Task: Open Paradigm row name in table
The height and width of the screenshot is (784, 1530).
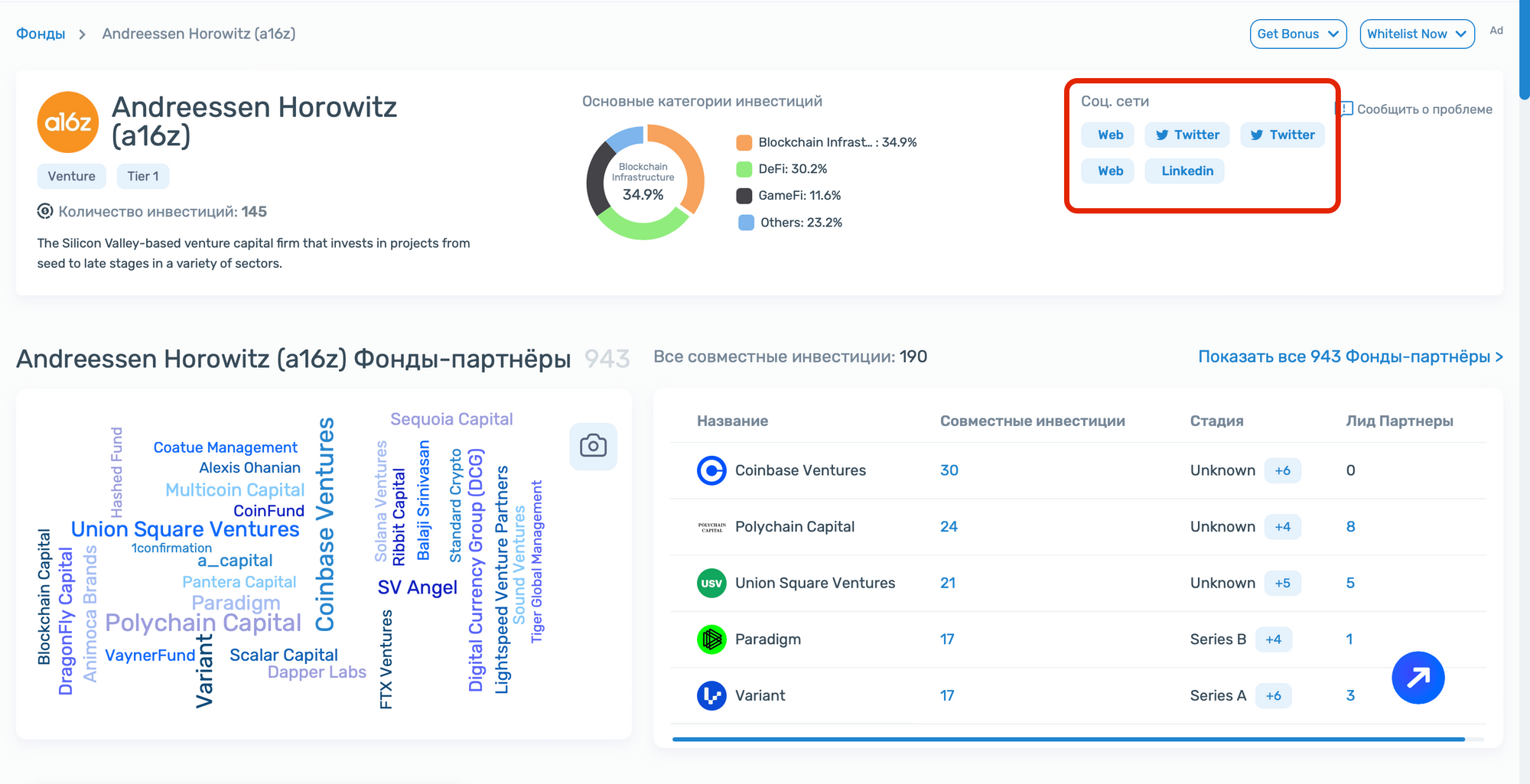Action: click(x=768, y=639)
